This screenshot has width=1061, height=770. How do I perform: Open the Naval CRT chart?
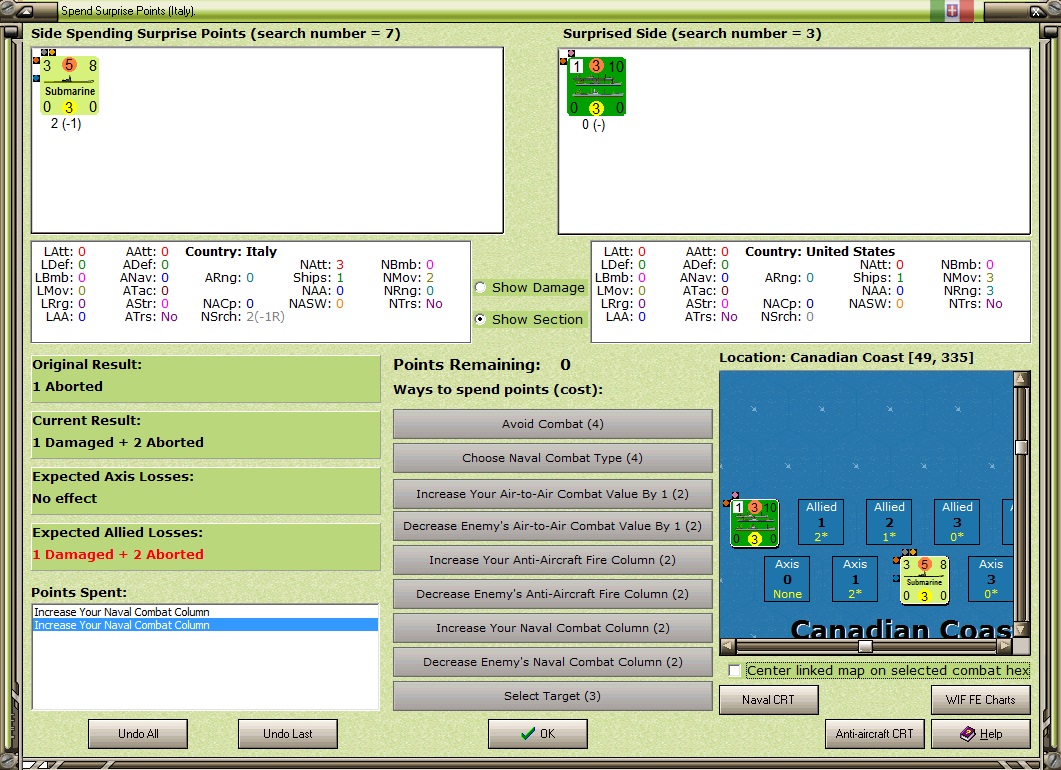point(769,700)
